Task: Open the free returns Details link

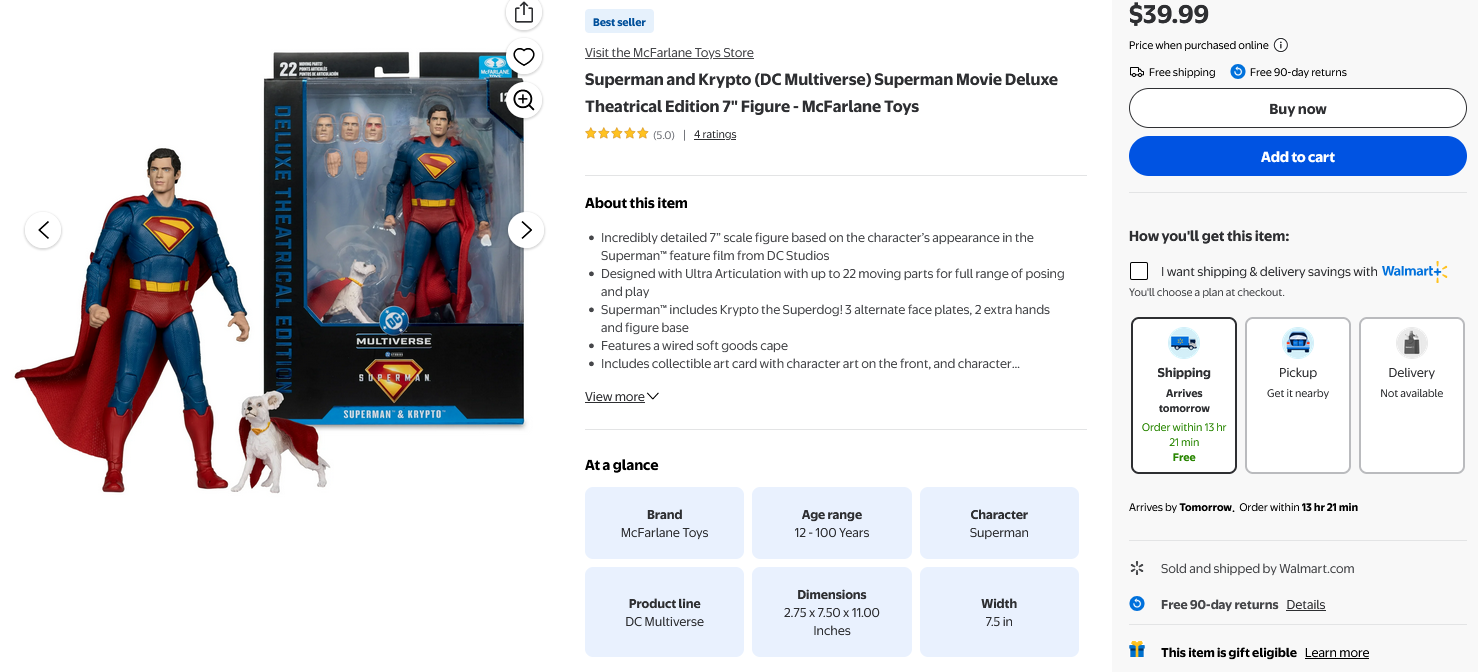Action: click(x=1305, y=605)
